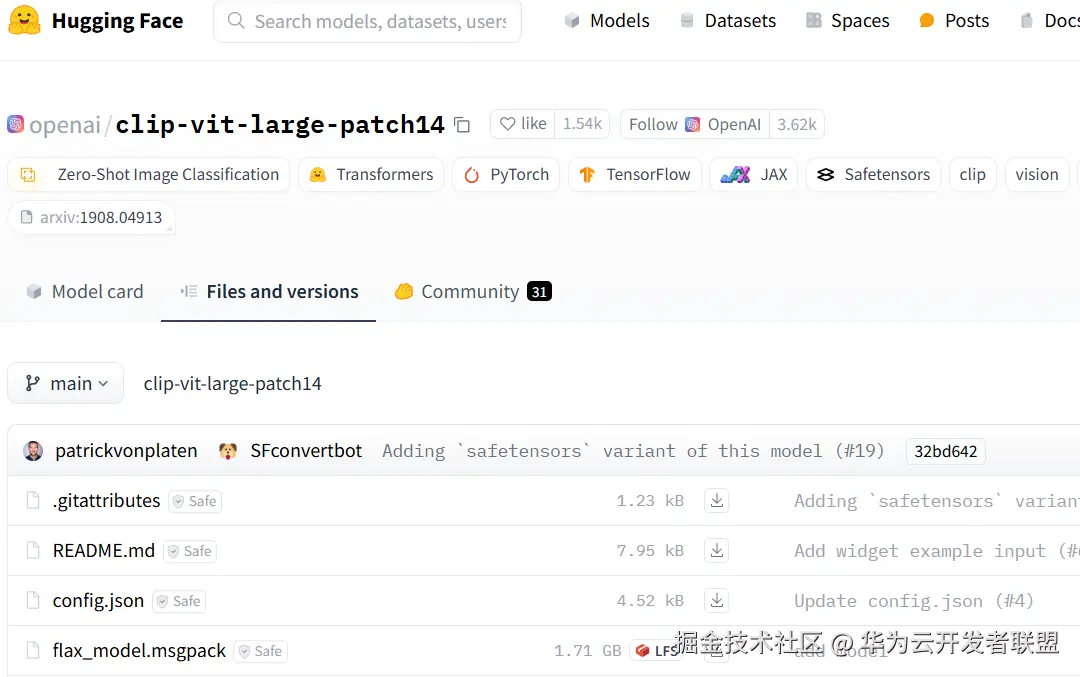
Task: Open the arxiv:1908.04913 paper tag
Action: (92, 218)
